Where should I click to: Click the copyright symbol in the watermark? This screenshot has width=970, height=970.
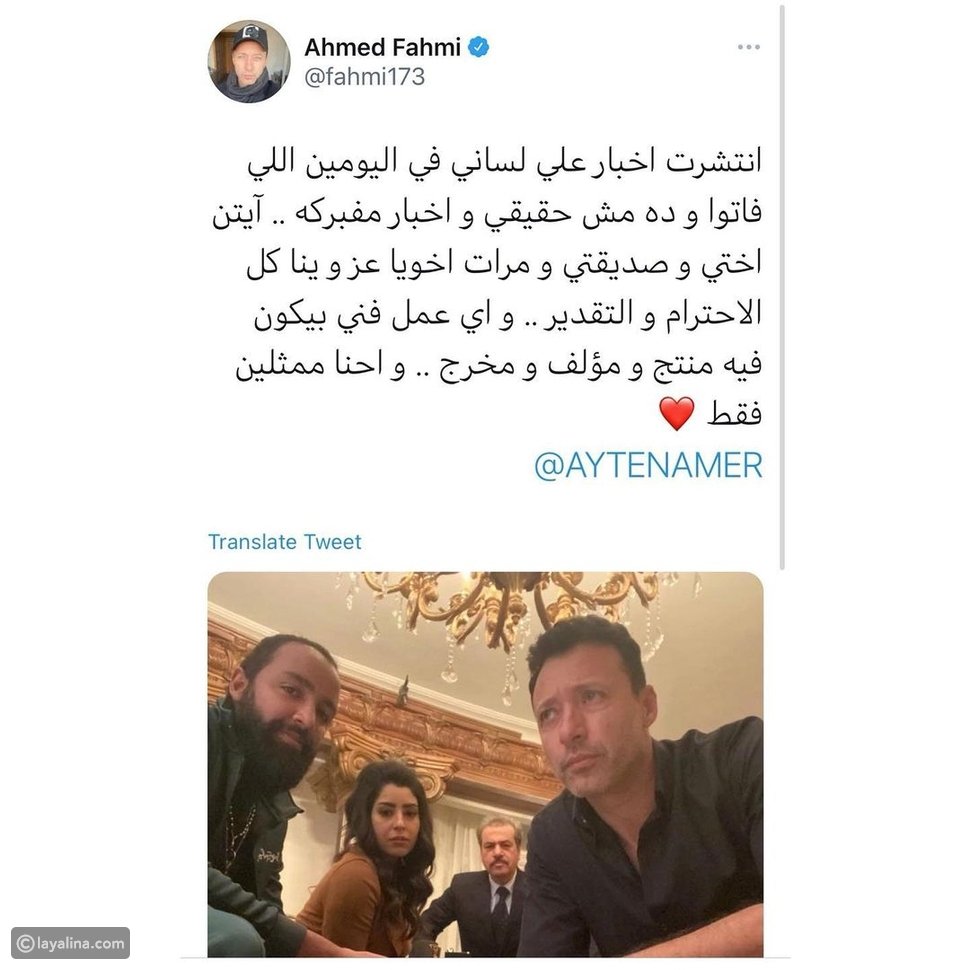click(x=25, y=943)
